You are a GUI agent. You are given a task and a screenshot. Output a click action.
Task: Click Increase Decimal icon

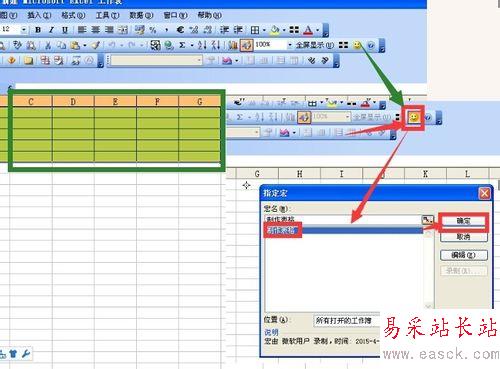[194, 30]
